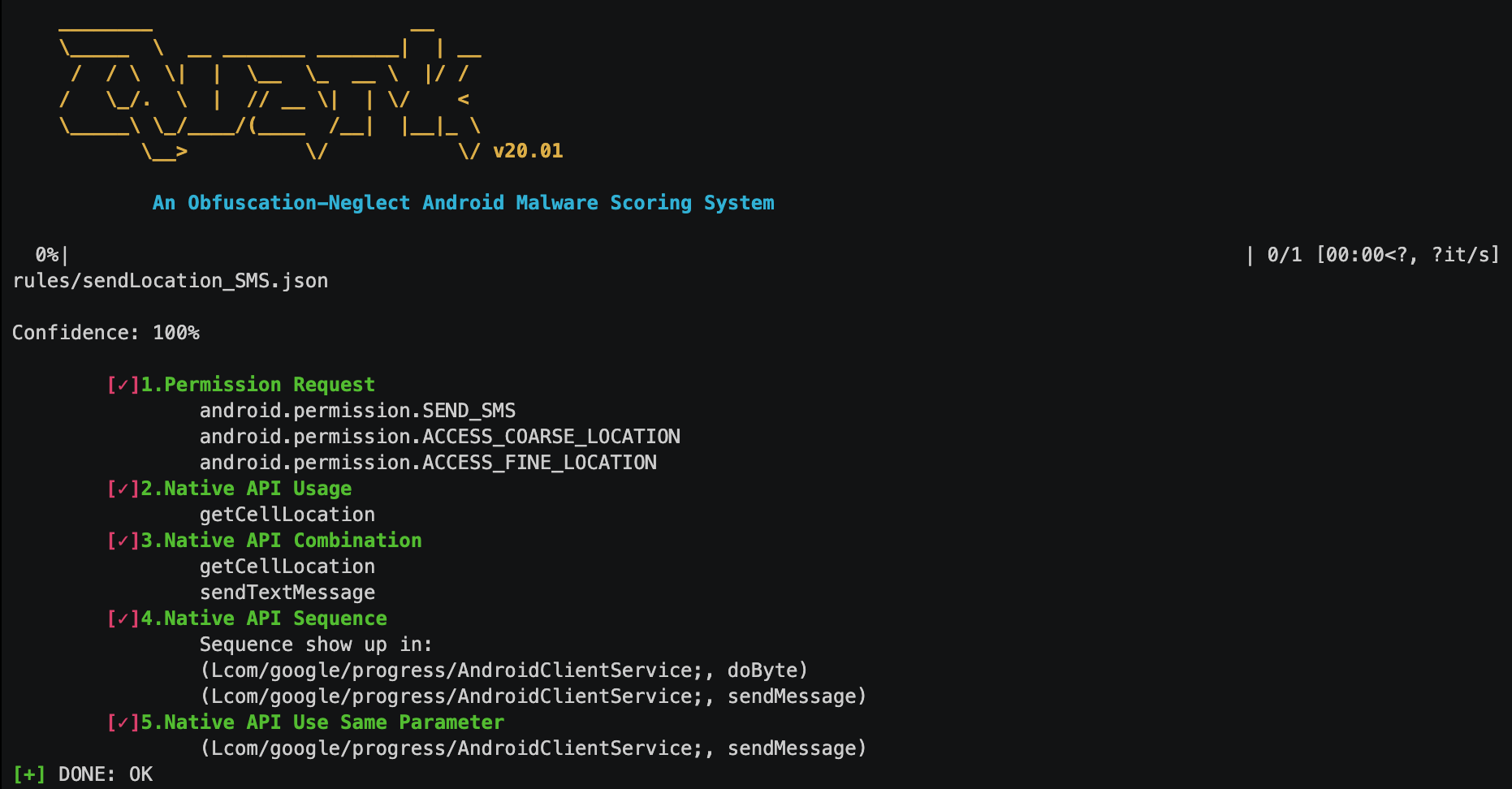Click the 0% progress bar indicator
Image resolution: width=1512 pixels, height=789 pixels.
(47, 255)
